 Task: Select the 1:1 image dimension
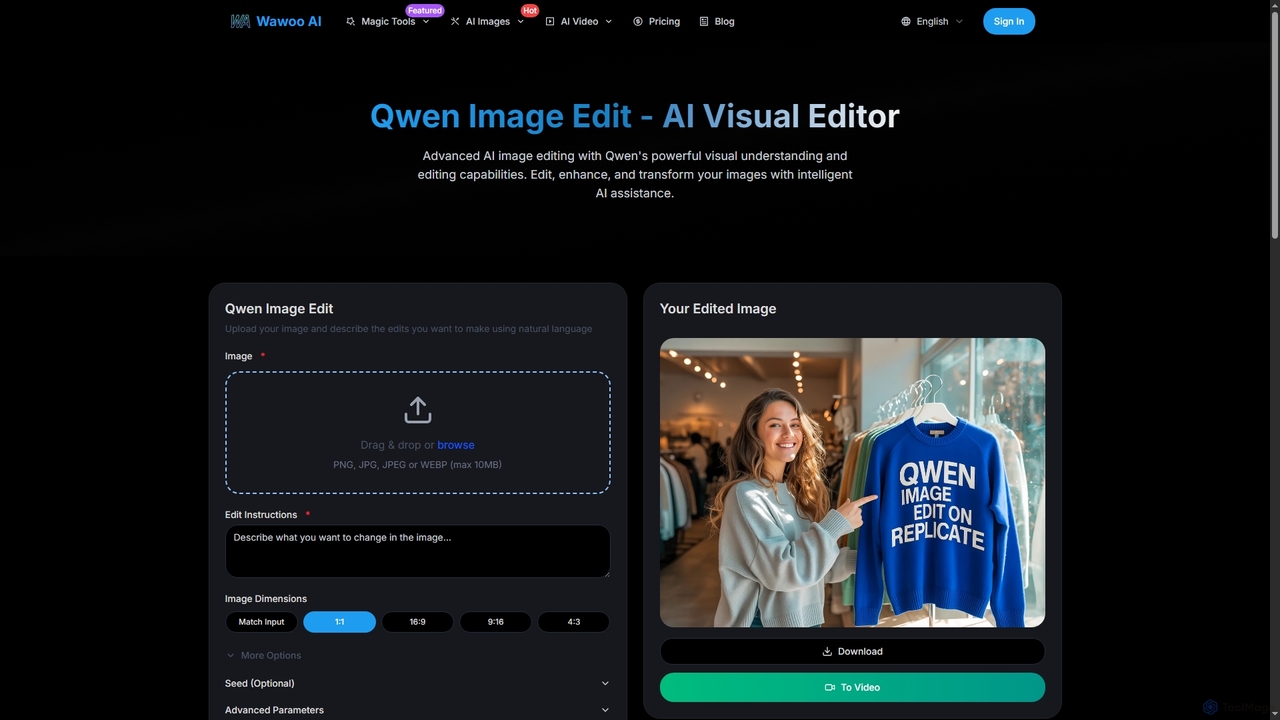click(340, 622)
